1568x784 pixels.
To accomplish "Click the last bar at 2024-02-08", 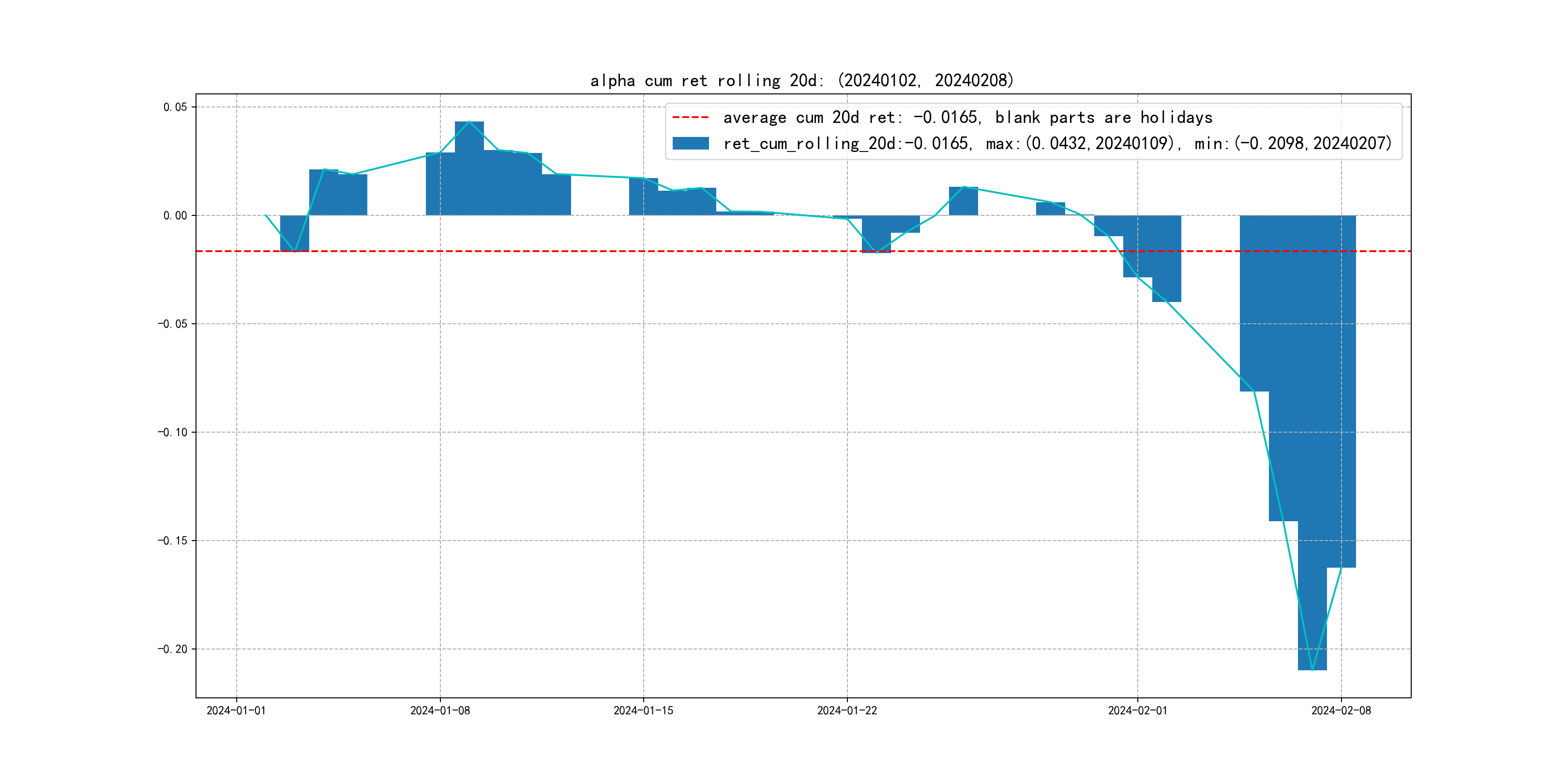I will pyautogui.click(x=1341, y=391).
